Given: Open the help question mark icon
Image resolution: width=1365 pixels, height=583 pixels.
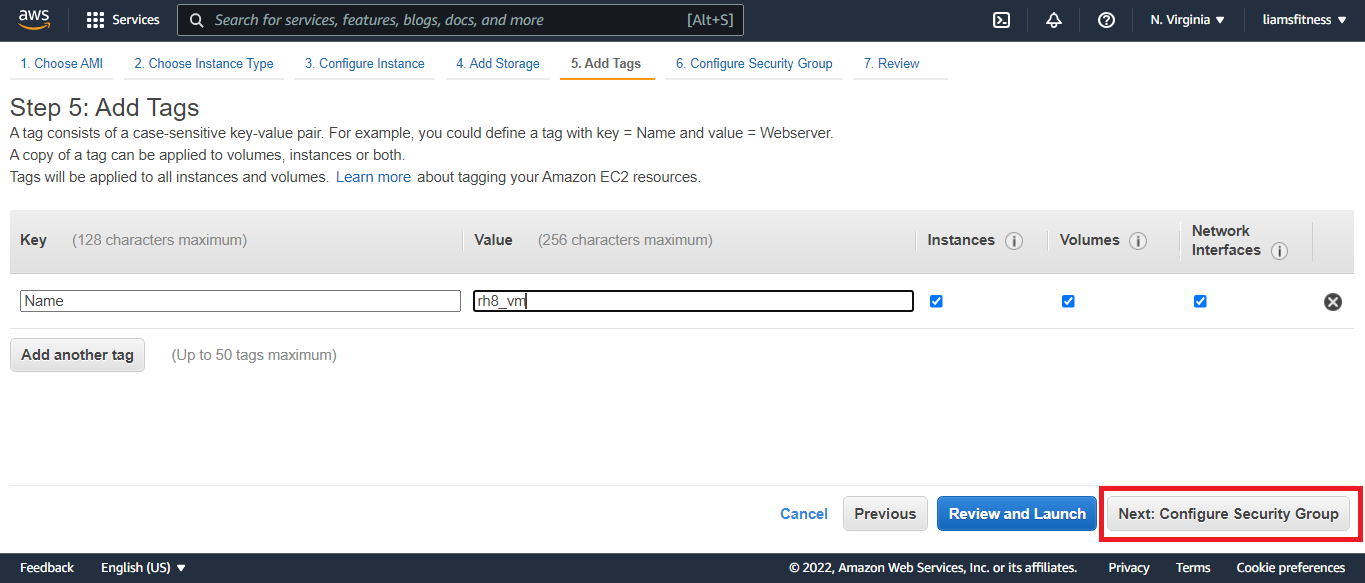Looking at the screenshot, I should 1106,20.
